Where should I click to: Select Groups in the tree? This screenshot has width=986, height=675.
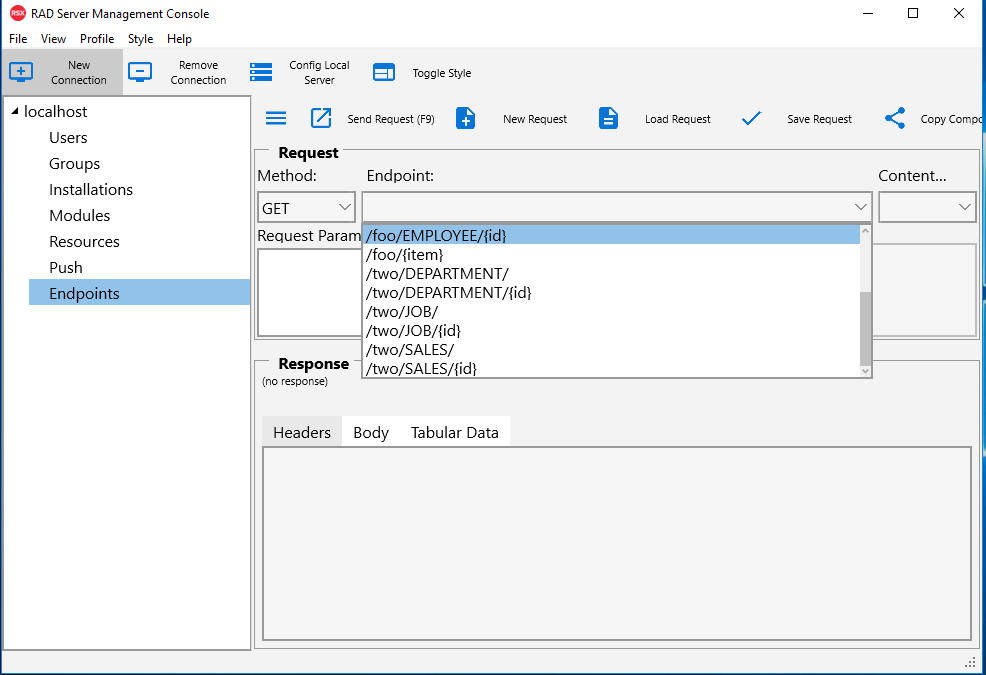point(74,164)
